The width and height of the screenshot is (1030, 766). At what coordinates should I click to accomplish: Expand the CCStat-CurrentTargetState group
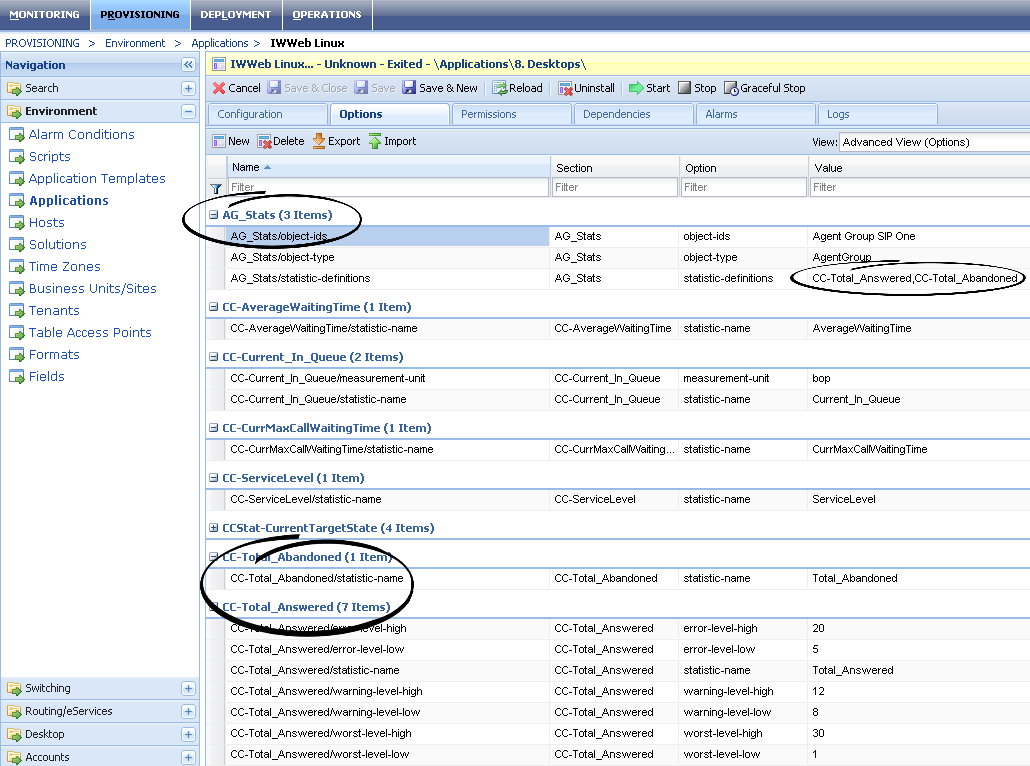(213, 528)
